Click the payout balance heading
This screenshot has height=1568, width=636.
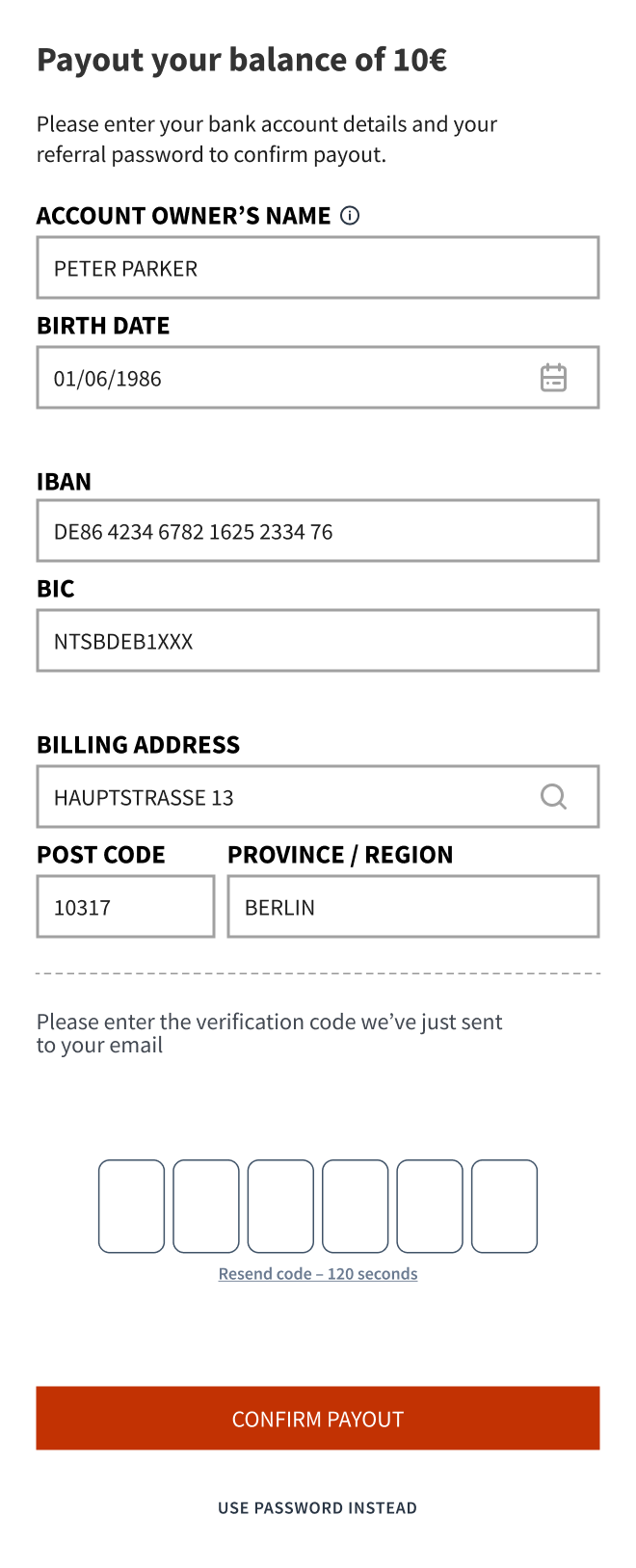(242, 60)
